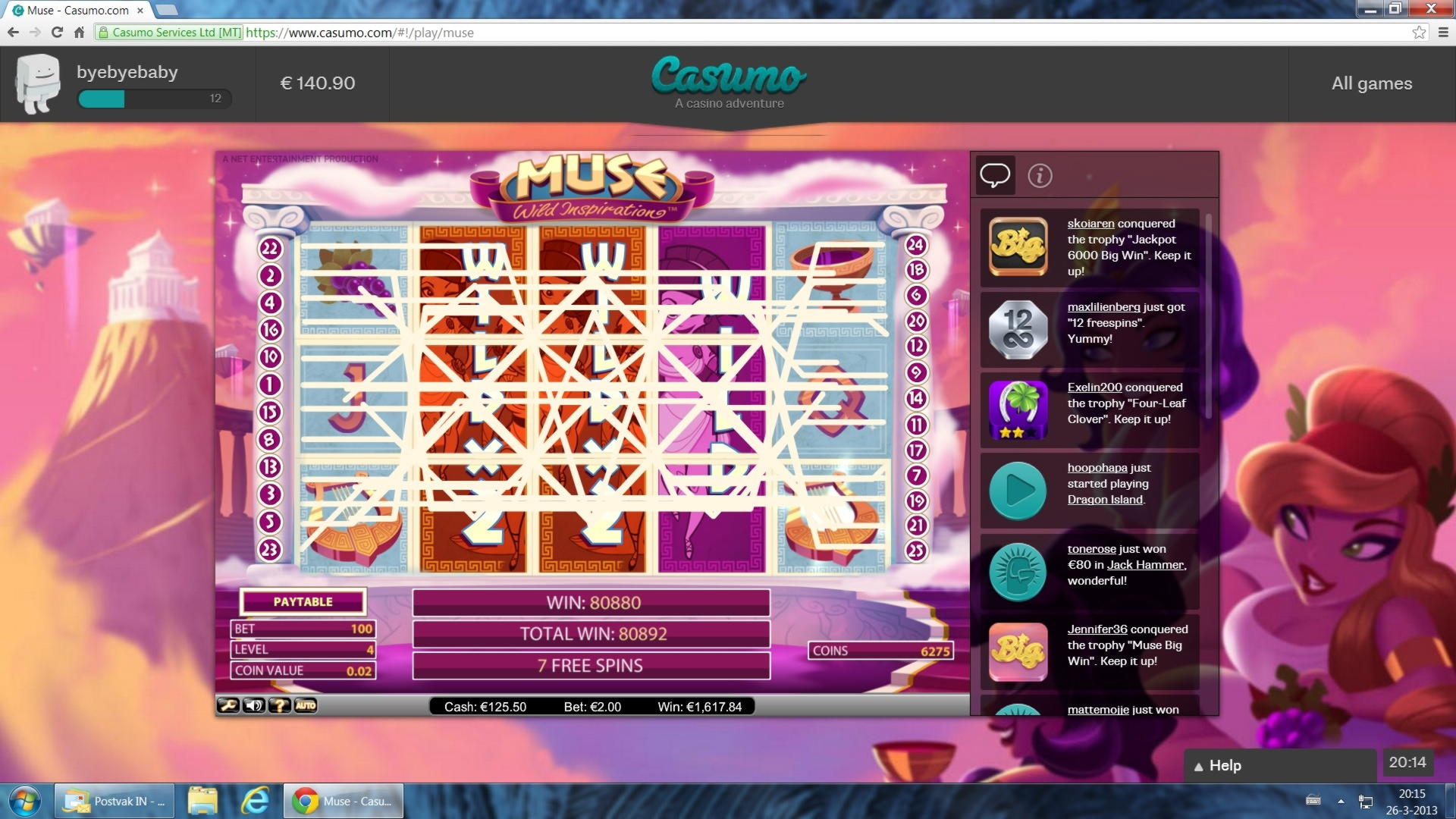Click the browser reload button
Viewport: 1456px width, 819px height.
click(x=57, y=33)
